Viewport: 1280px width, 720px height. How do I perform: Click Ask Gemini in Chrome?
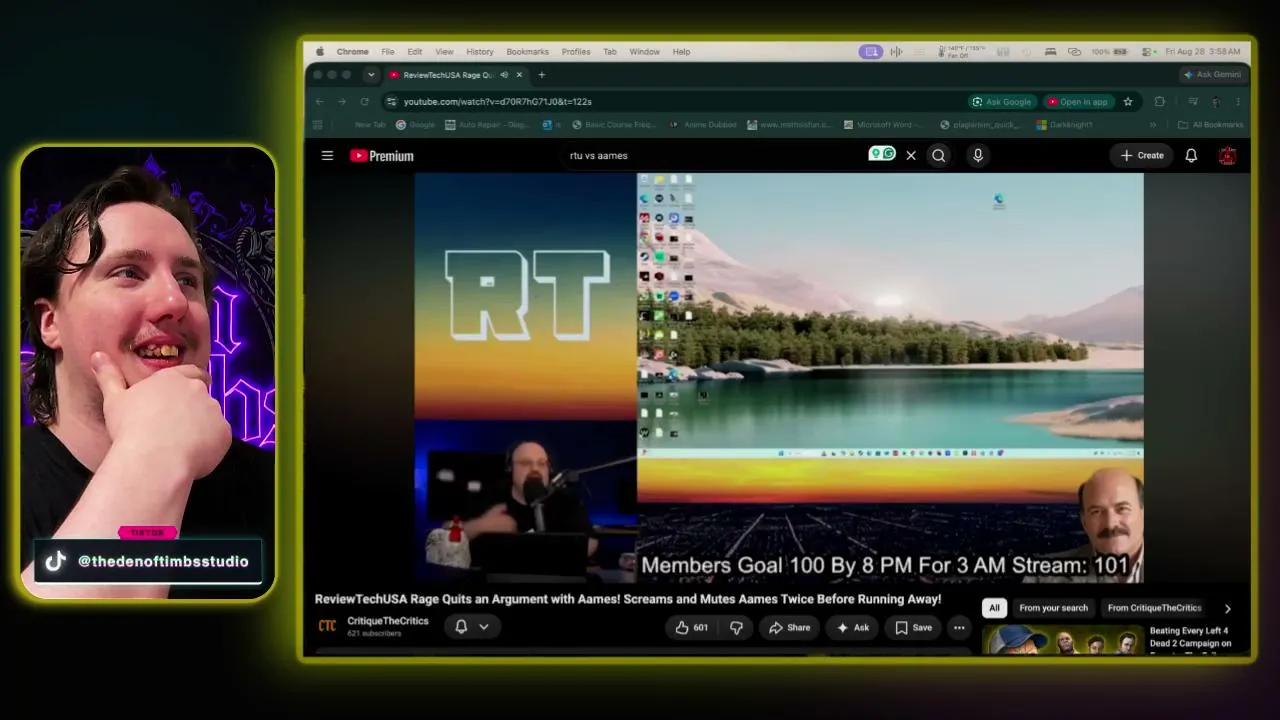[x=1212, y=75]
